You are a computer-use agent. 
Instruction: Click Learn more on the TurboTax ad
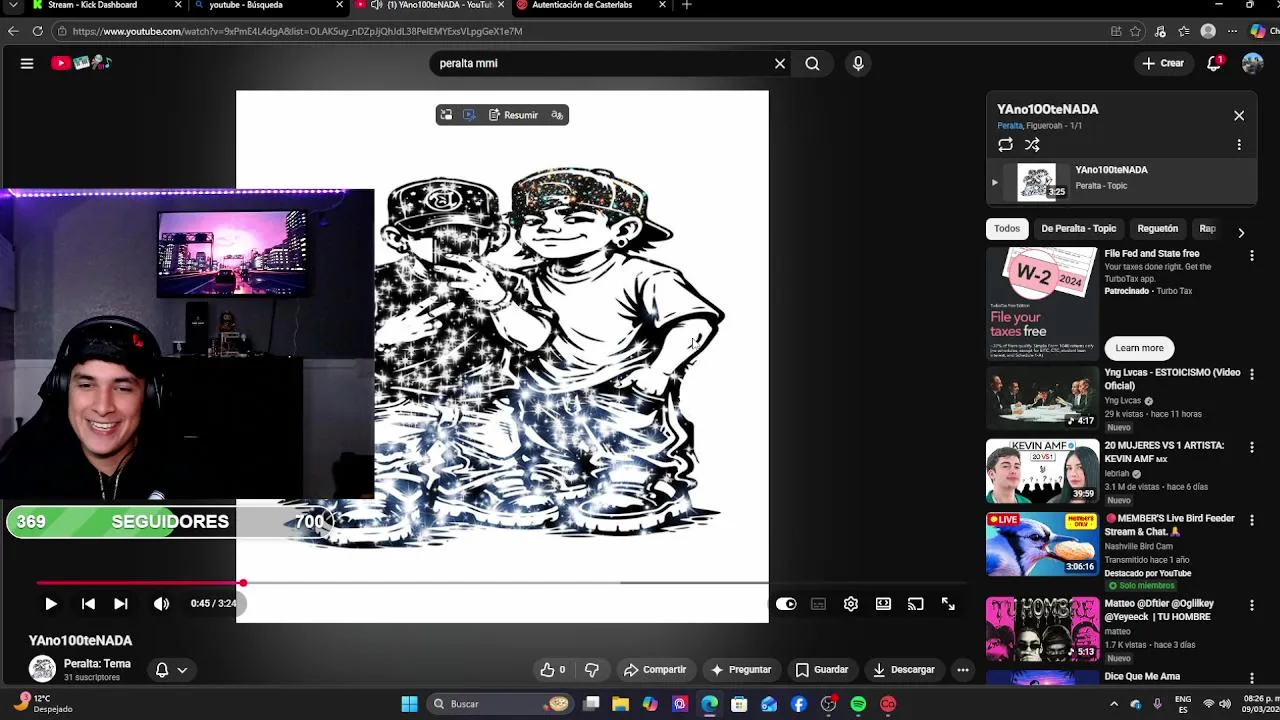(1140, 348)
